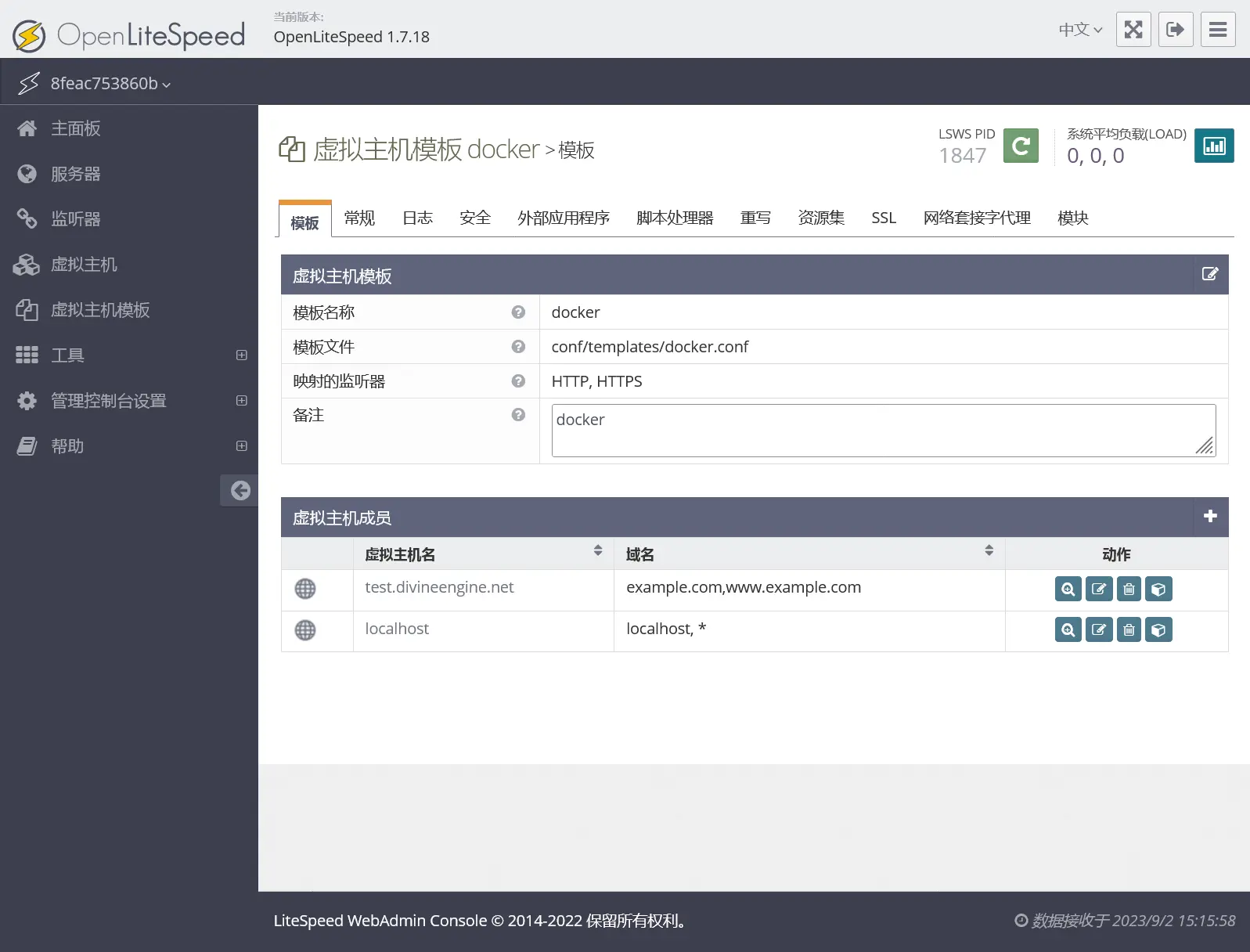This screenshot has width=1250, height=952.
Task: Delete the test.divineengine.net member
Action: coord(1129,589)
